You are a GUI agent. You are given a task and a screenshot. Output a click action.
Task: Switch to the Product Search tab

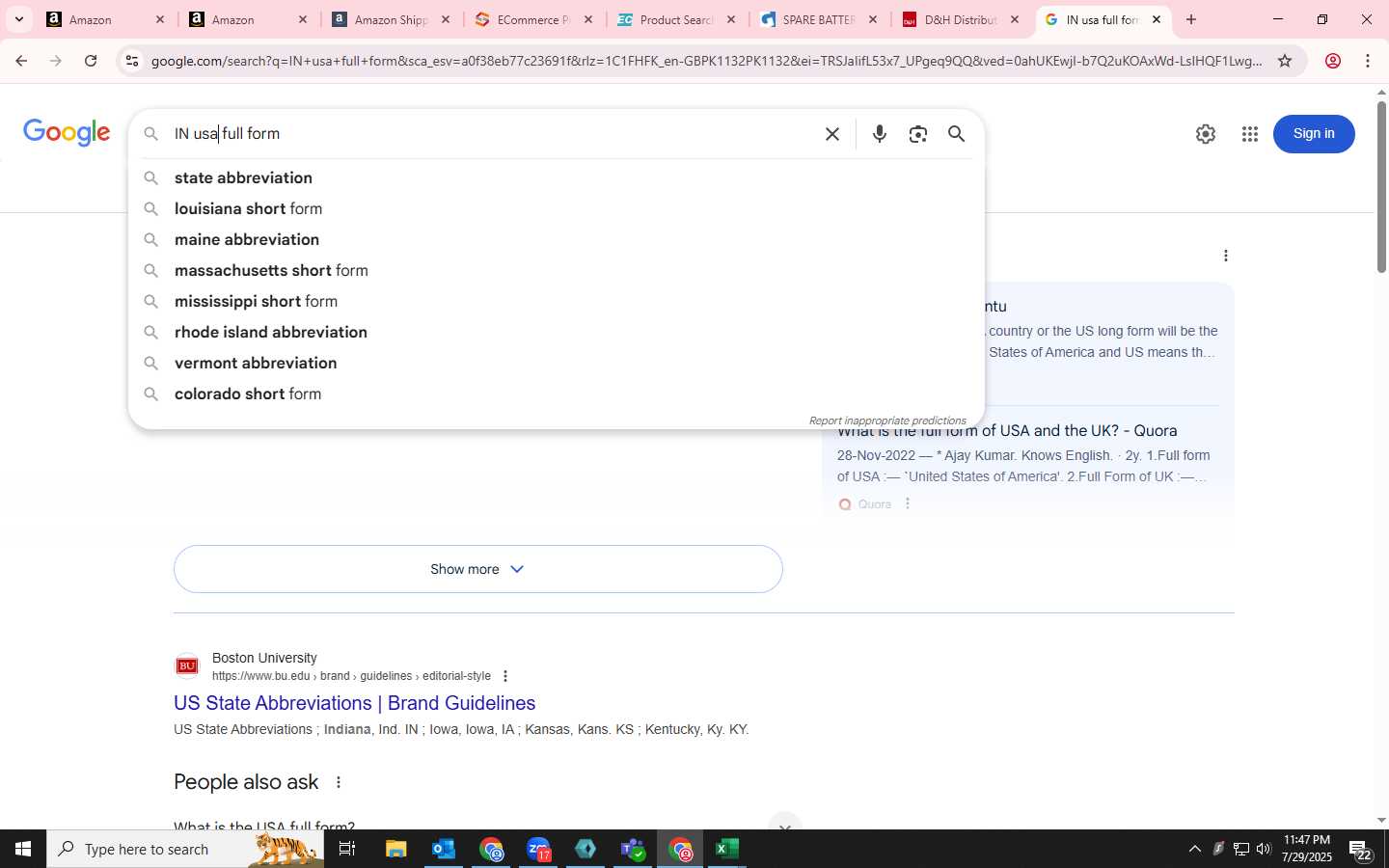[x=677, y=19]
